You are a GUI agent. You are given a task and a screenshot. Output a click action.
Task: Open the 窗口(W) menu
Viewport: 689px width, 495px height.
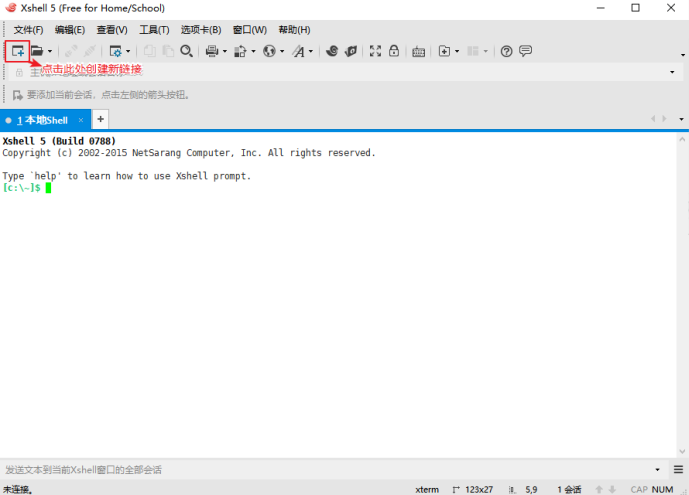point(250,30)
